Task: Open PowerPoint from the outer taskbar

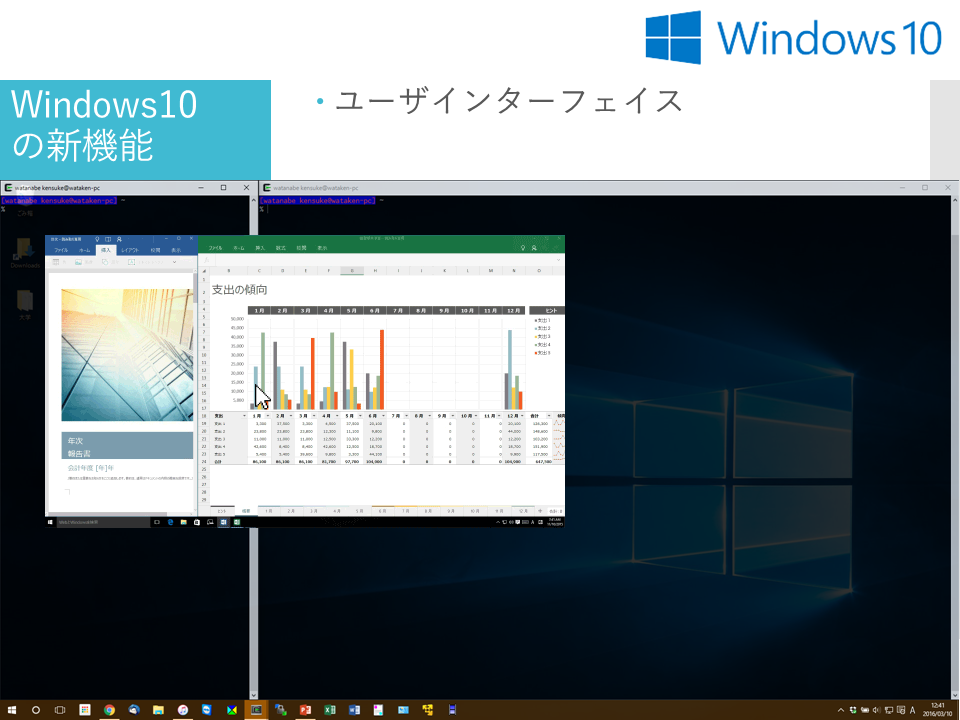Action: (305, 710)
